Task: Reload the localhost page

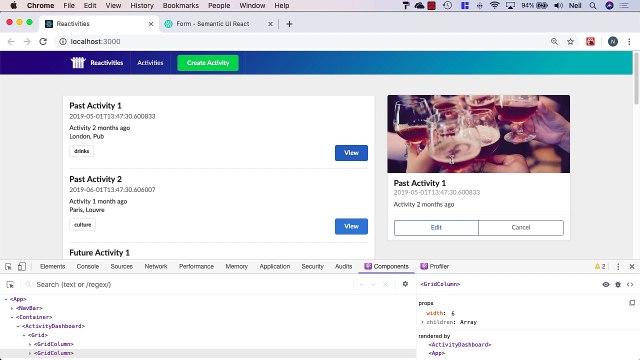Action: tap(43, 42)
